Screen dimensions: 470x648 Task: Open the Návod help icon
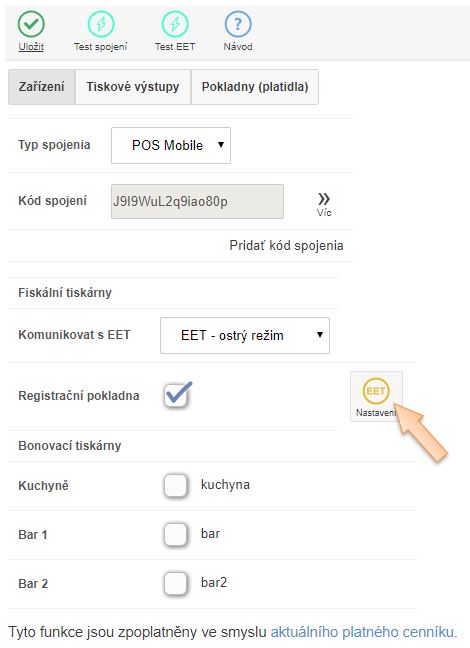[x=238, y=24]
